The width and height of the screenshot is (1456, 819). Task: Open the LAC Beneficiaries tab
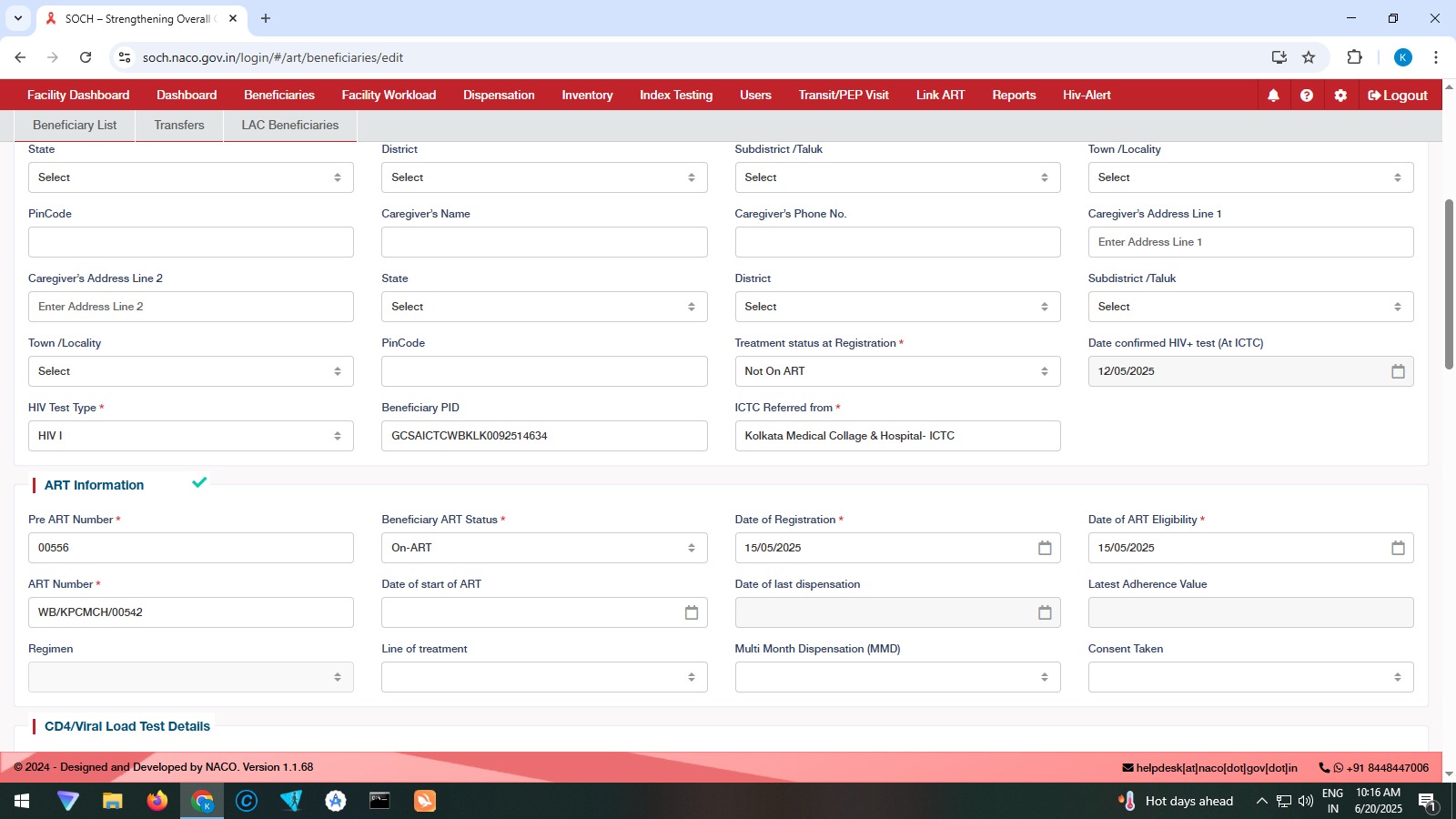pos(290,126)
